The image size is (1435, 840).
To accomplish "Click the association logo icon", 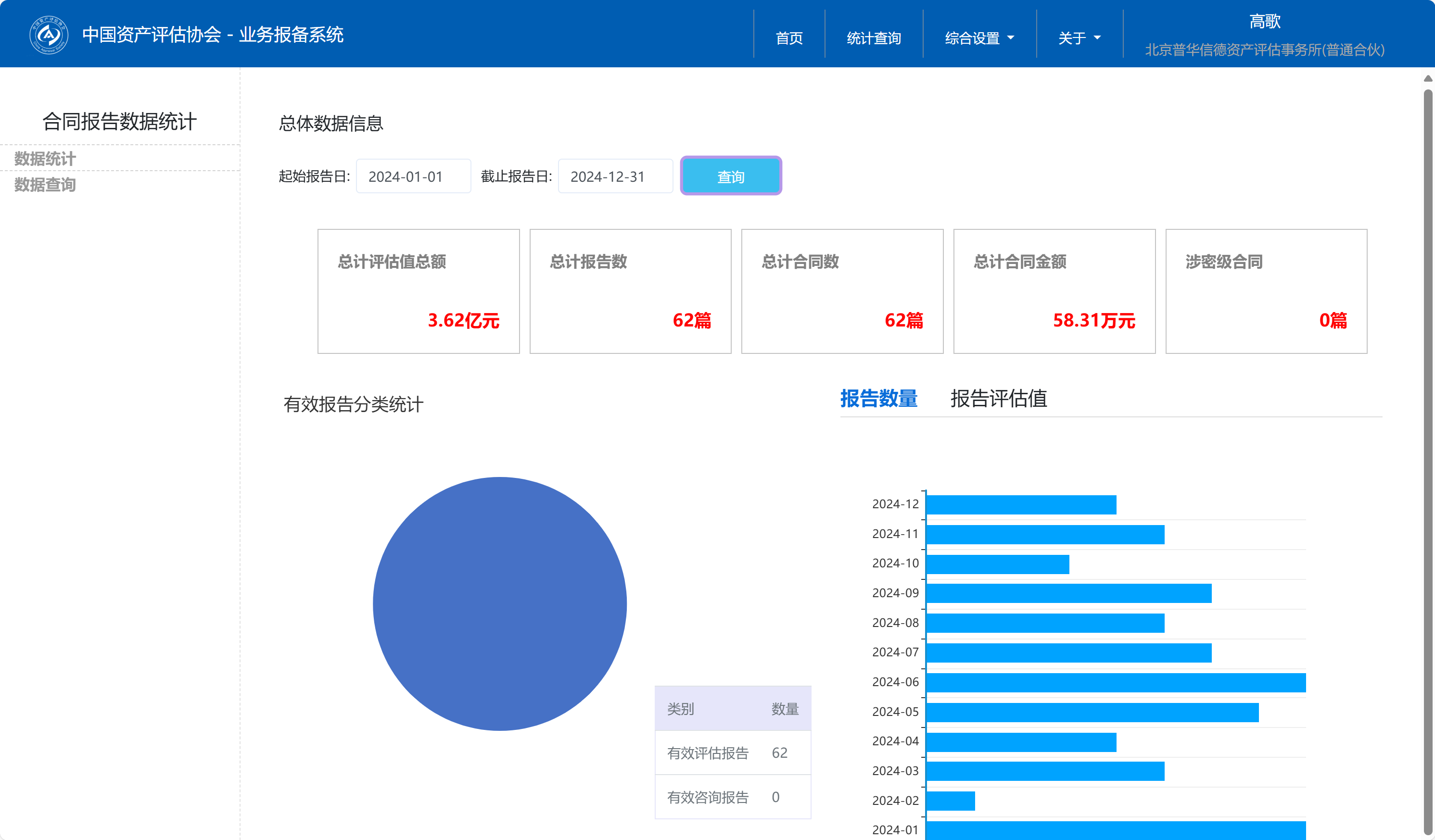I will coord(49,35).
